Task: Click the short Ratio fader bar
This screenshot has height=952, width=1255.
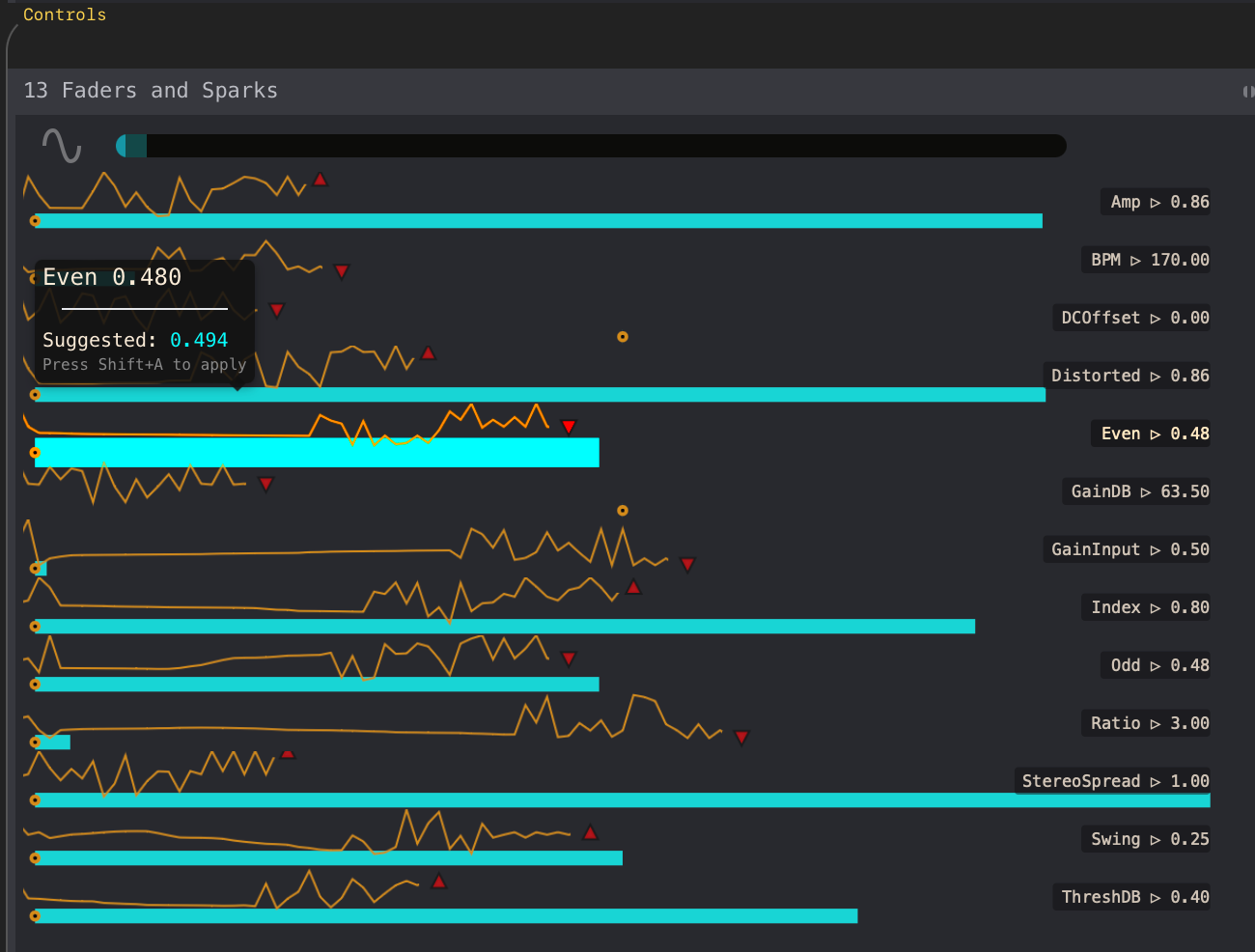Action: [x=53, y=742]
